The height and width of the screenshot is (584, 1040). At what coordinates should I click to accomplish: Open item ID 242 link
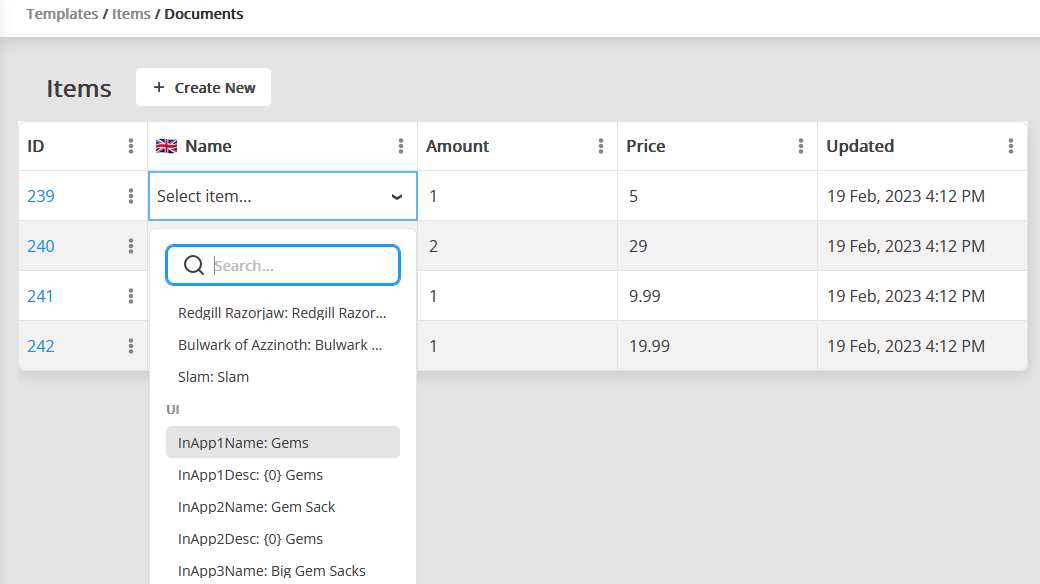(41, 346)
